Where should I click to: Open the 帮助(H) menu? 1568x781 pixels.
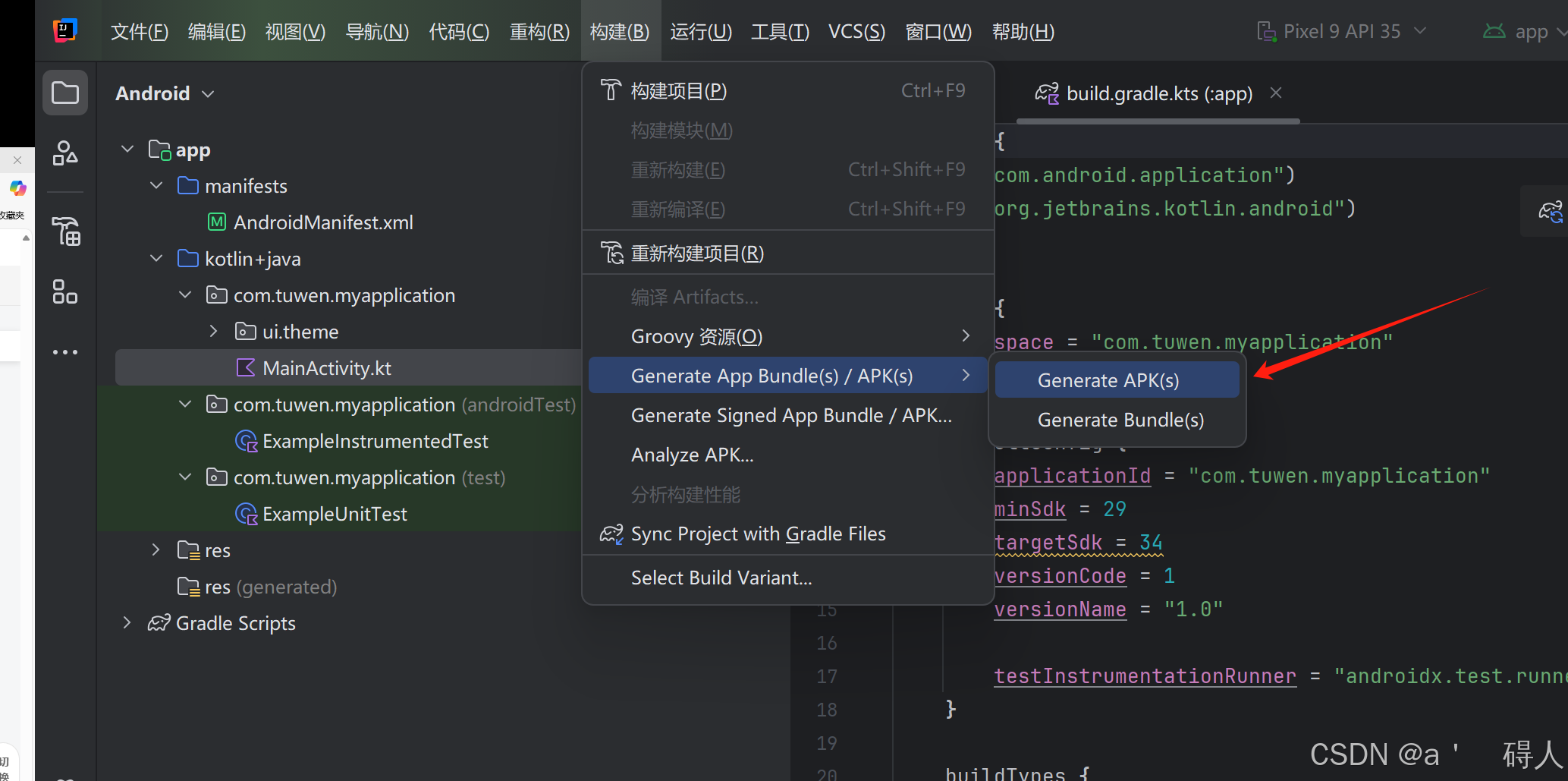coord(1023,31)
